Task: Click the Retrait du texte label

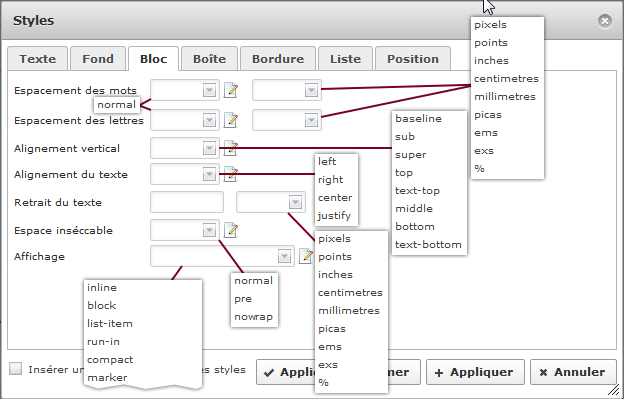Action: 58,202
